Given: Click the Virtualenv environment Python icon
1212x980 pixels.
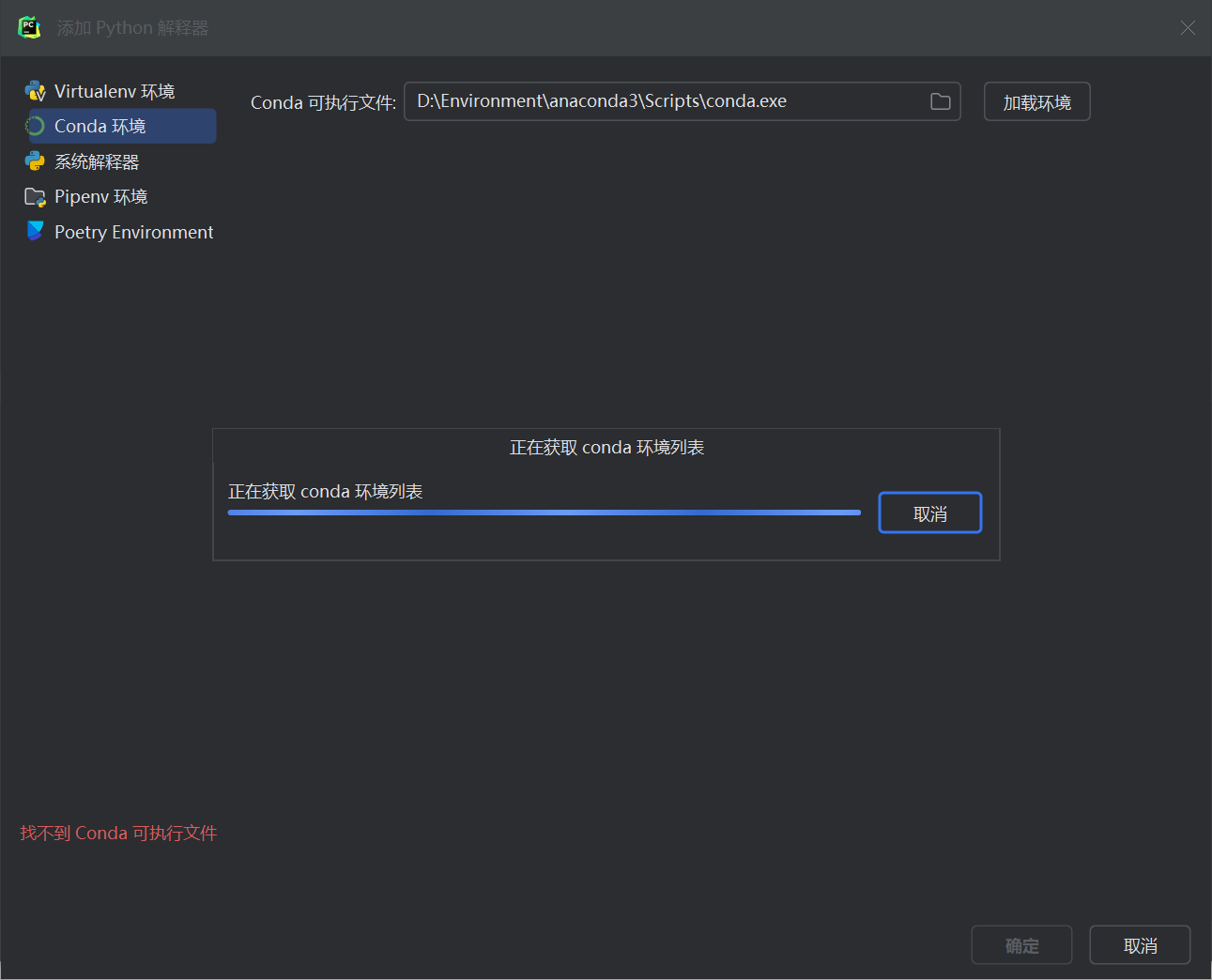Looking at the screenshot, I should coord(35,91).
